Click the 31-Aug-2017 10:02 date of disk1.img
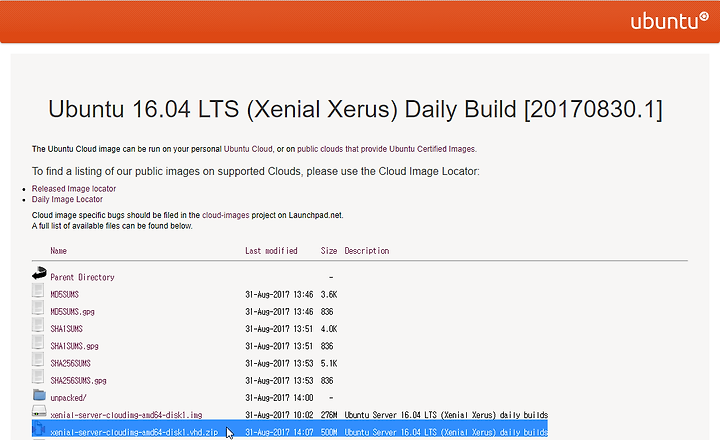This screenshot has height=440, width=720. point(279,415)
